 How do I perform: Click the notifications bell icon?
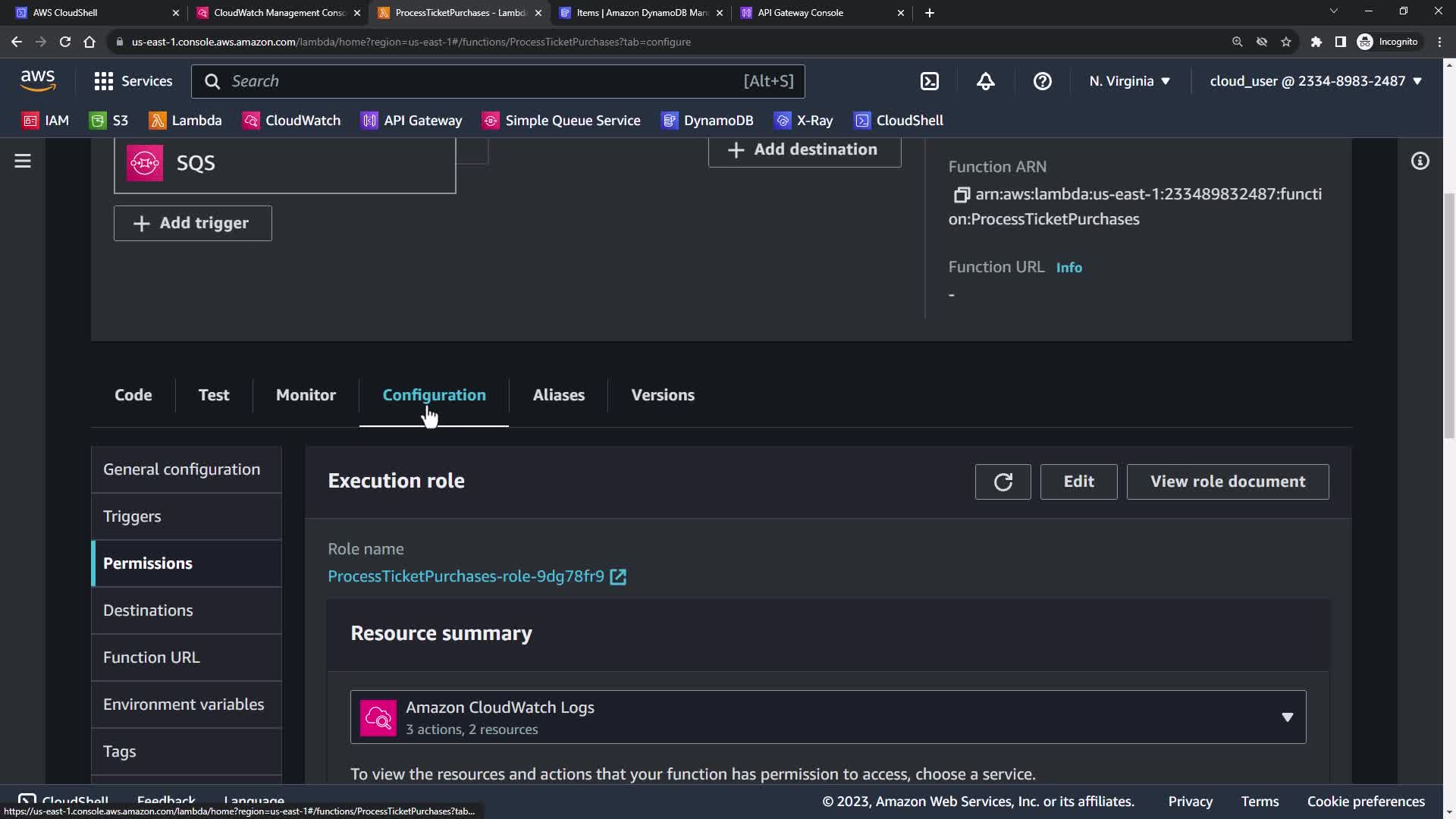pyautogui.click(x=985, y=81)
